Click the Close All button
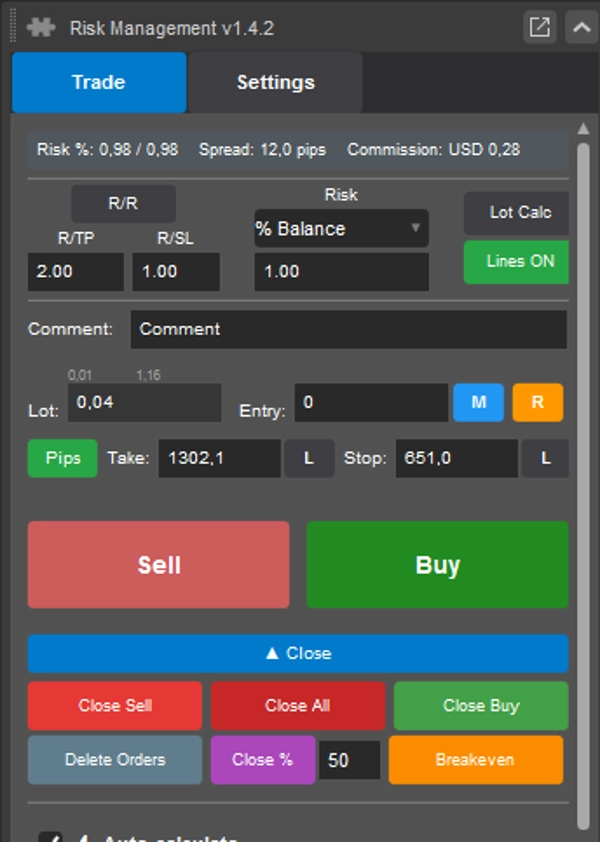Screen dimensions: 600x842 point(298,706)
